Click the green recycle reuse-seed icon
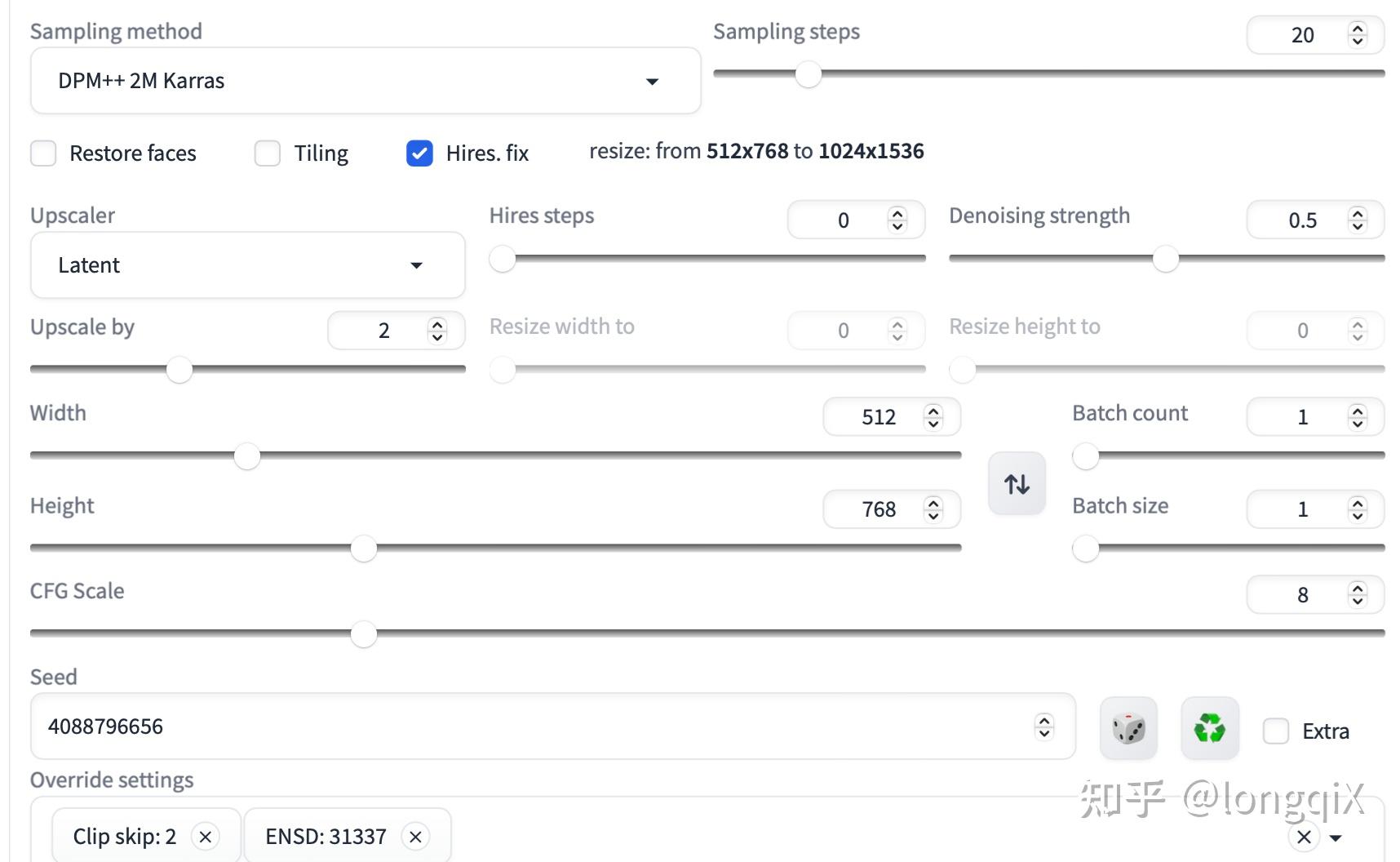 (x=1210, y=728)
